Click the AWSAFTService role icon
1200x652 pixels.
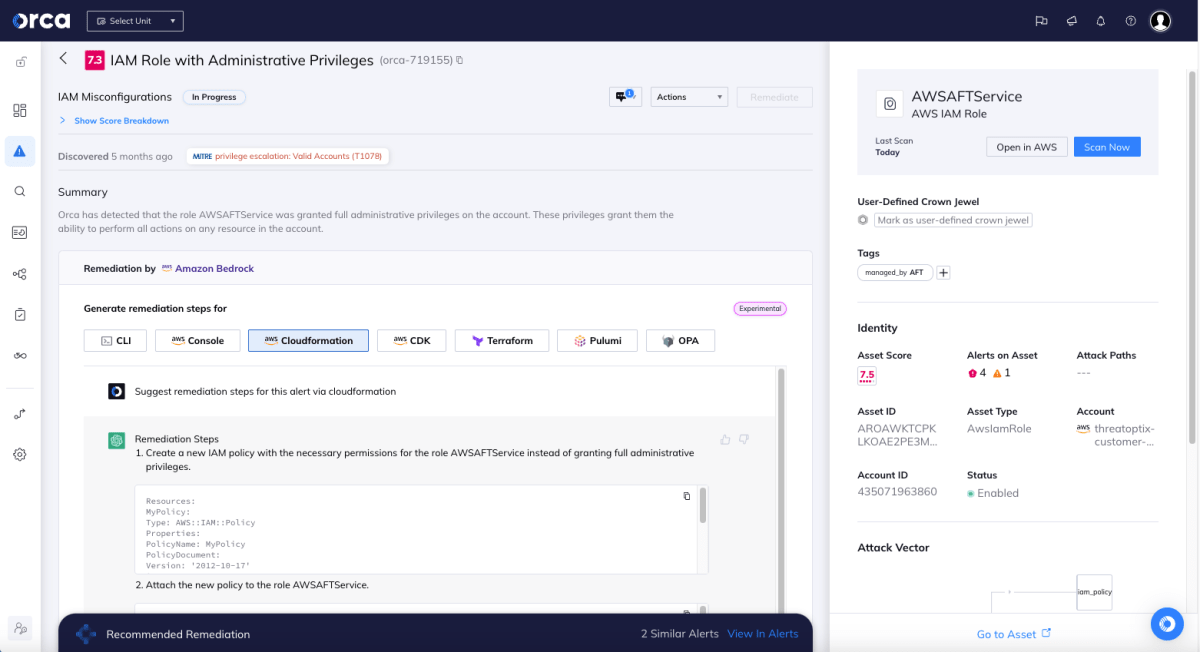[889, 104]
